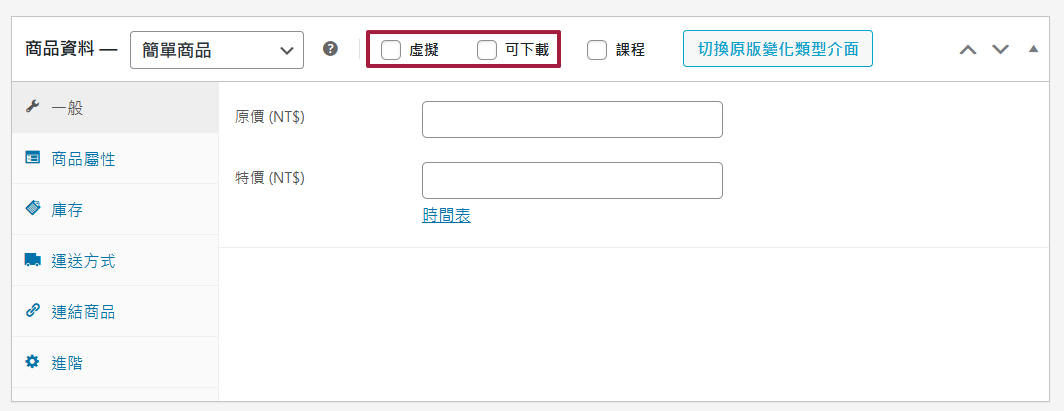The image size is (1064, 411).
Task: Click the 庫存 tag icon
Action: point(32,209)
